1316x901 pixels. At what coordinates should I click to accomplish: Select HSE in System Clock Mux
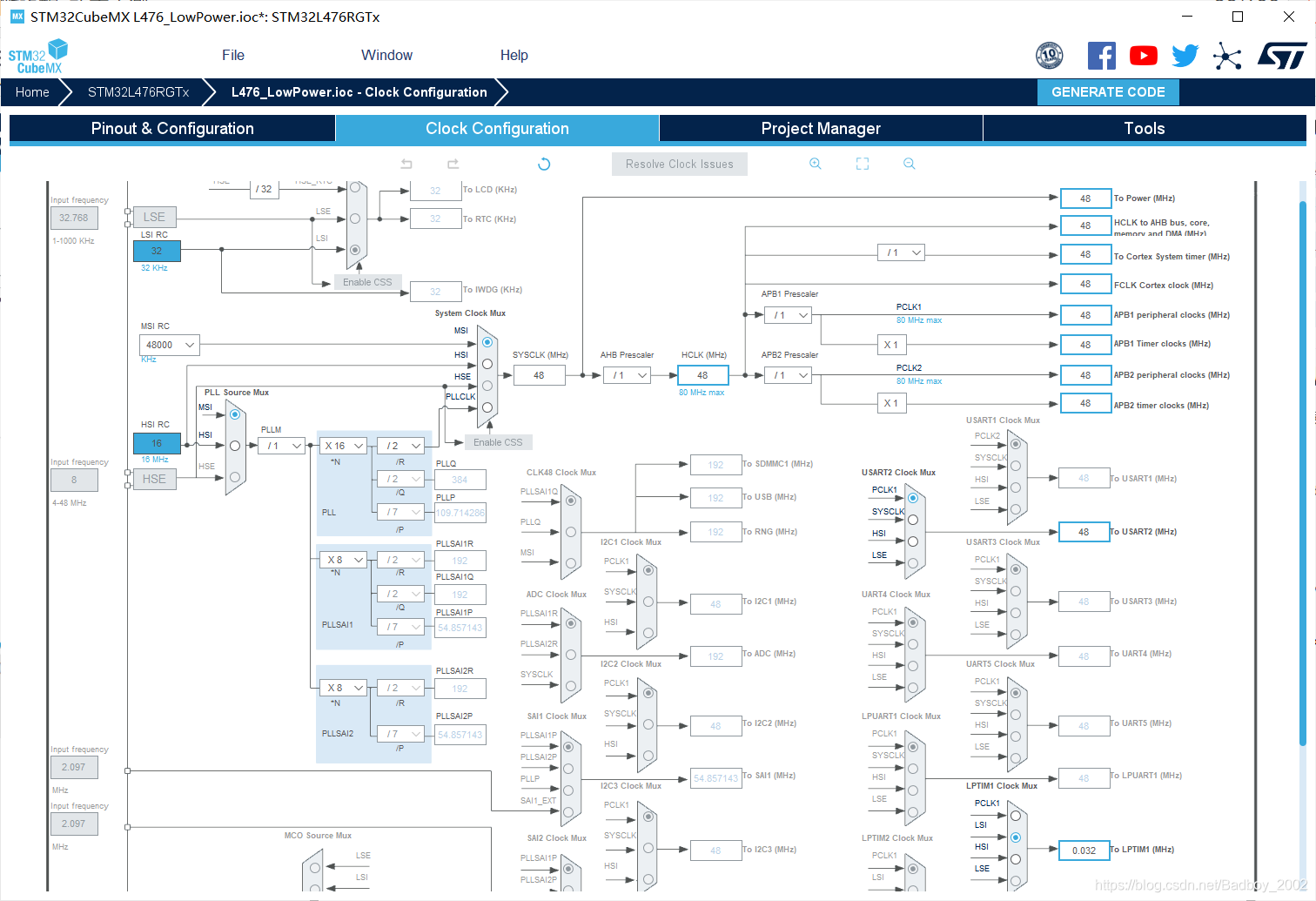tap(487, 386)
